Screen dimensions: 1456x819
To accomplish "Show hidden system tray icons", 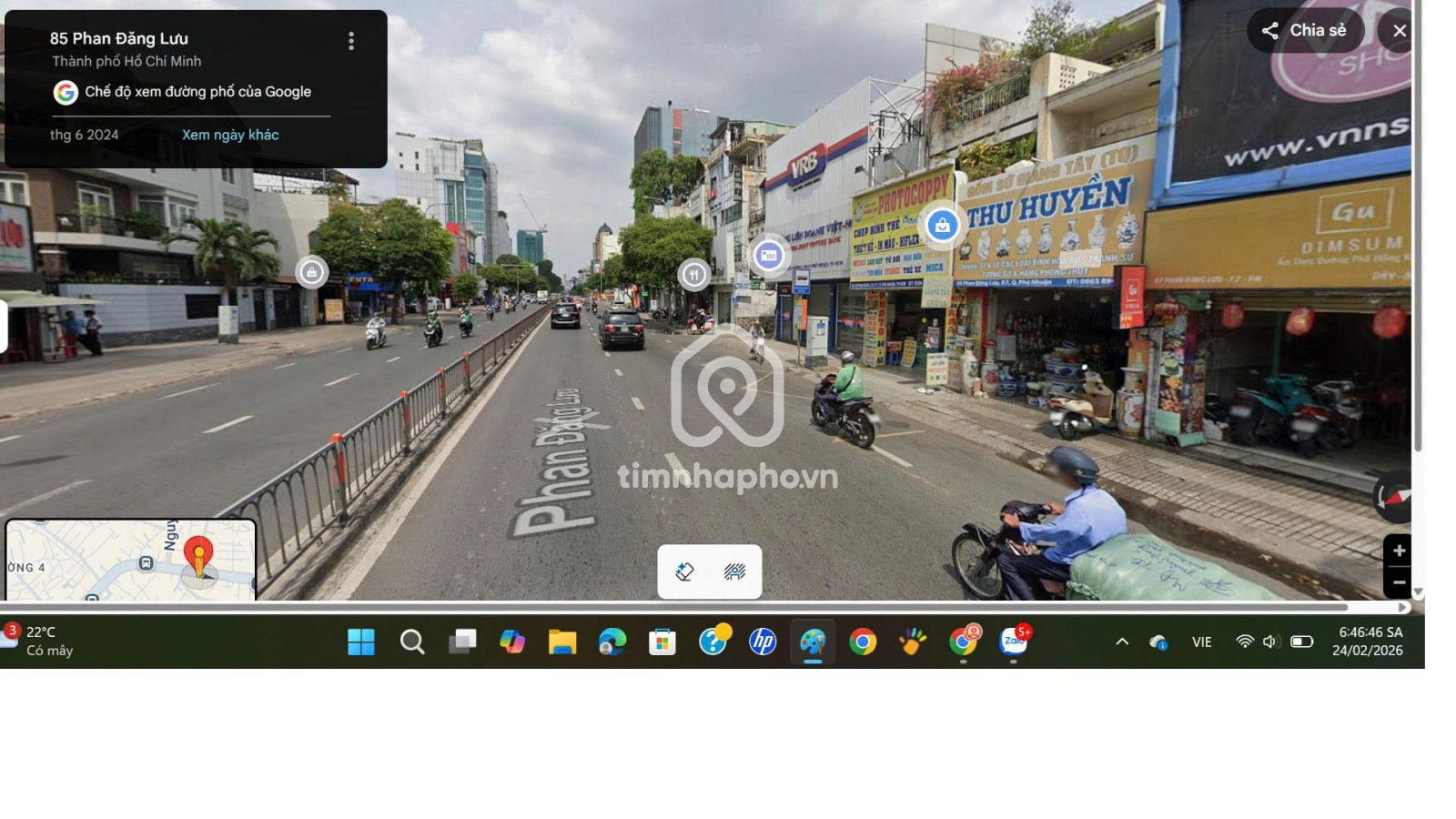I will (x=1122, y=642).
